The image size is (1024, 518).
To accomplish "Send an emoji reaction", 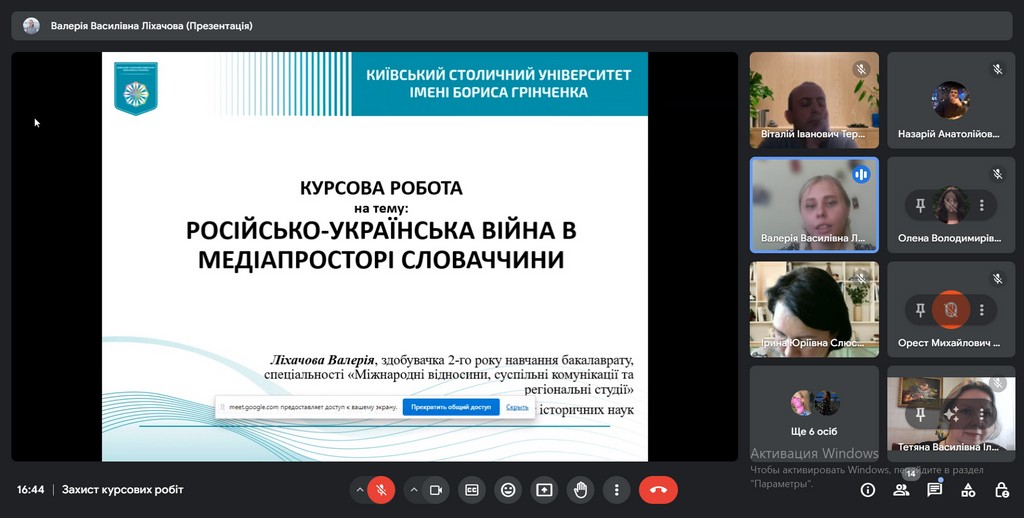I will (x=508, y=490).
